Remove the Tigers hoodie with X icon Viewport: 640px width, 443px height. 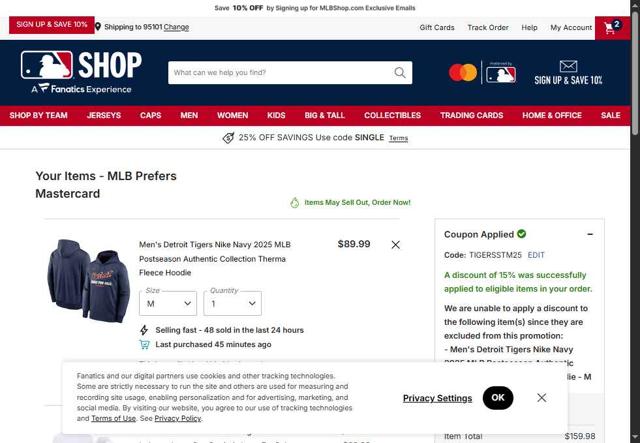tap(396, 245)
